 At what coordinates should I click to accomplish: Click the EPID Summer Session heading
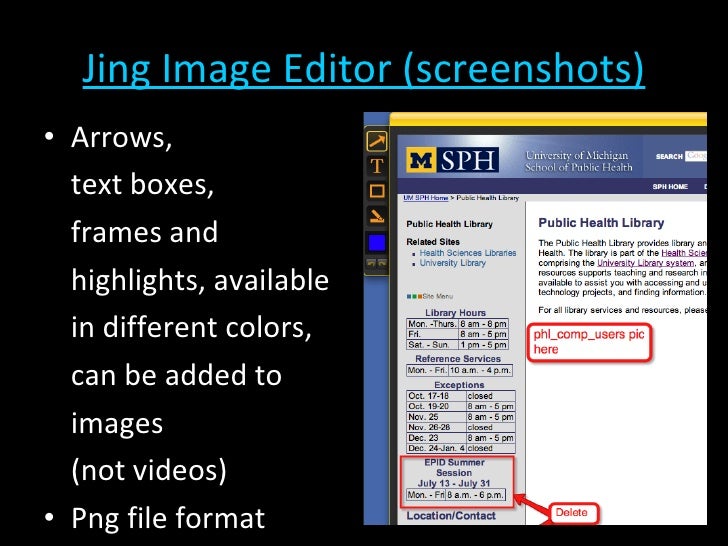coord(454,468)
